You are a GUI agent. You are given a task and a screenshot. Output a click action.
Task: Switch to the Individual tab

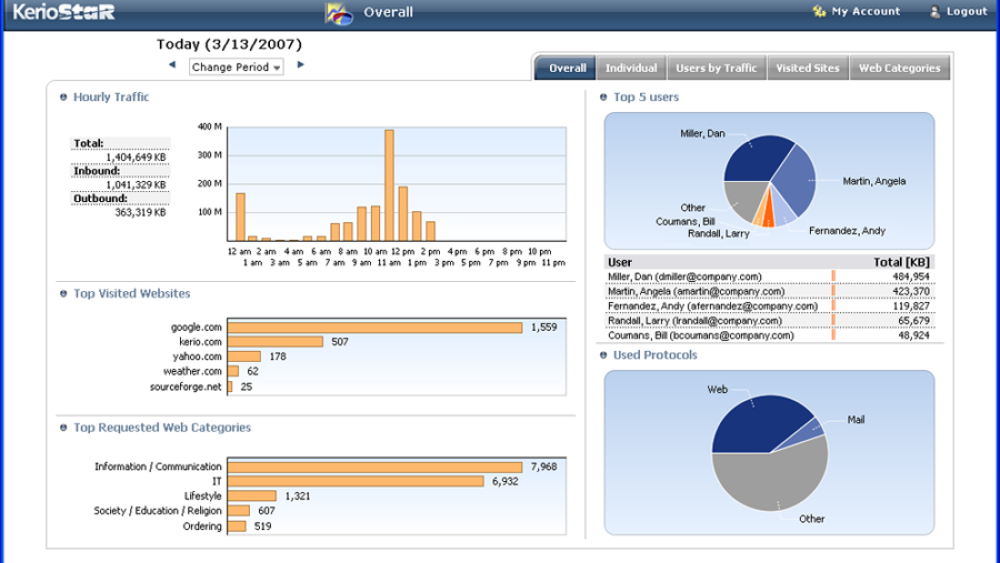point(631,68)
